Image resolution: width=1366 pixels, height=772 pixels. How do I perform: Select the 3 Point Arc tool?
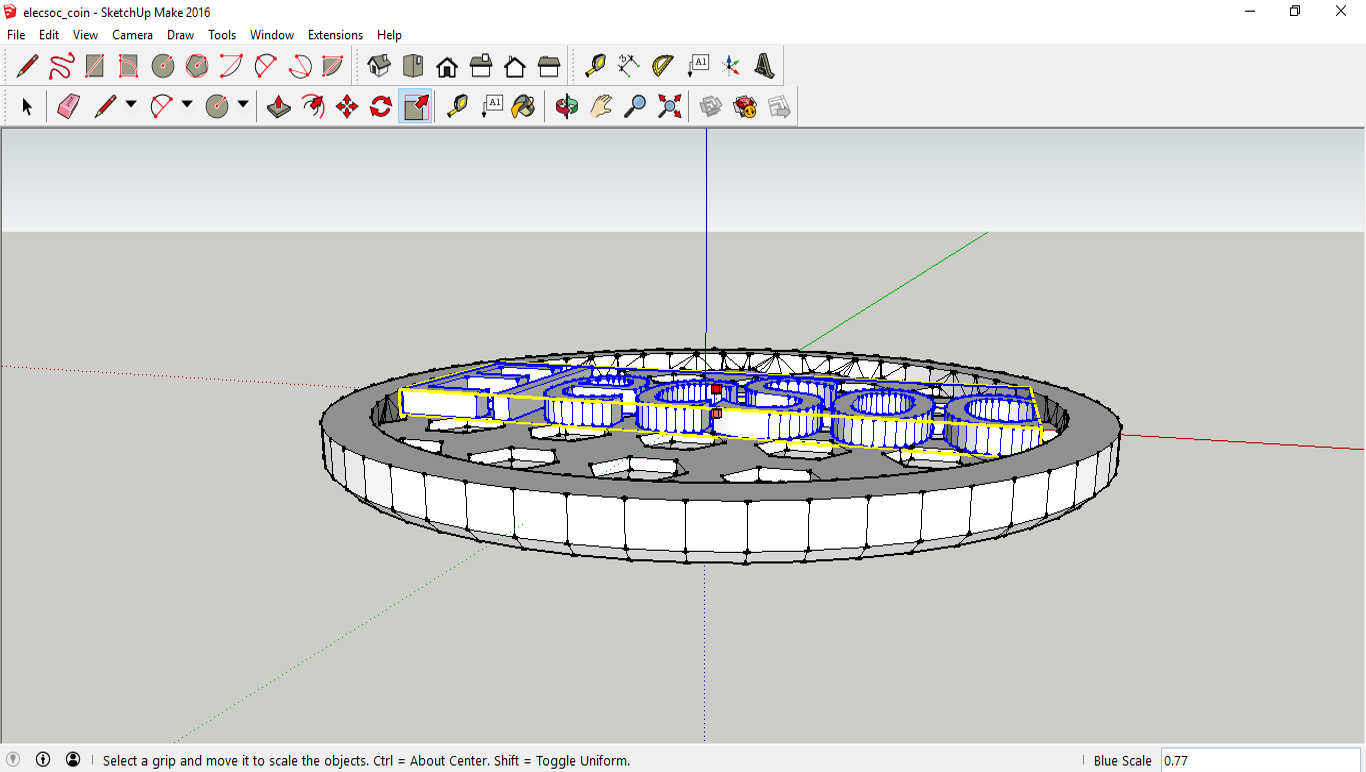[x=299, y=67]
